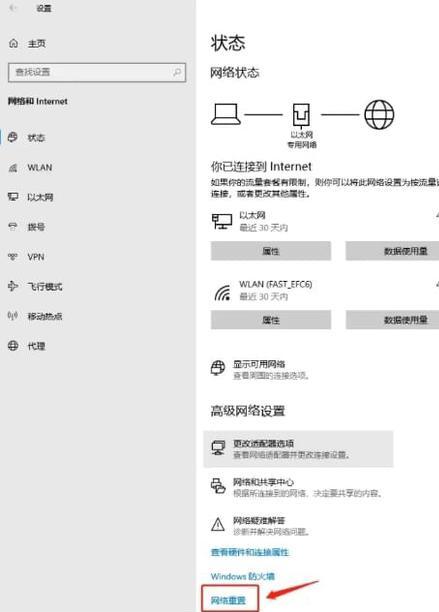Image resolution: width=439 pixels, height=612 pixels.
Task: Select the 代理 proxy globe icon
Action: [13, 345]
